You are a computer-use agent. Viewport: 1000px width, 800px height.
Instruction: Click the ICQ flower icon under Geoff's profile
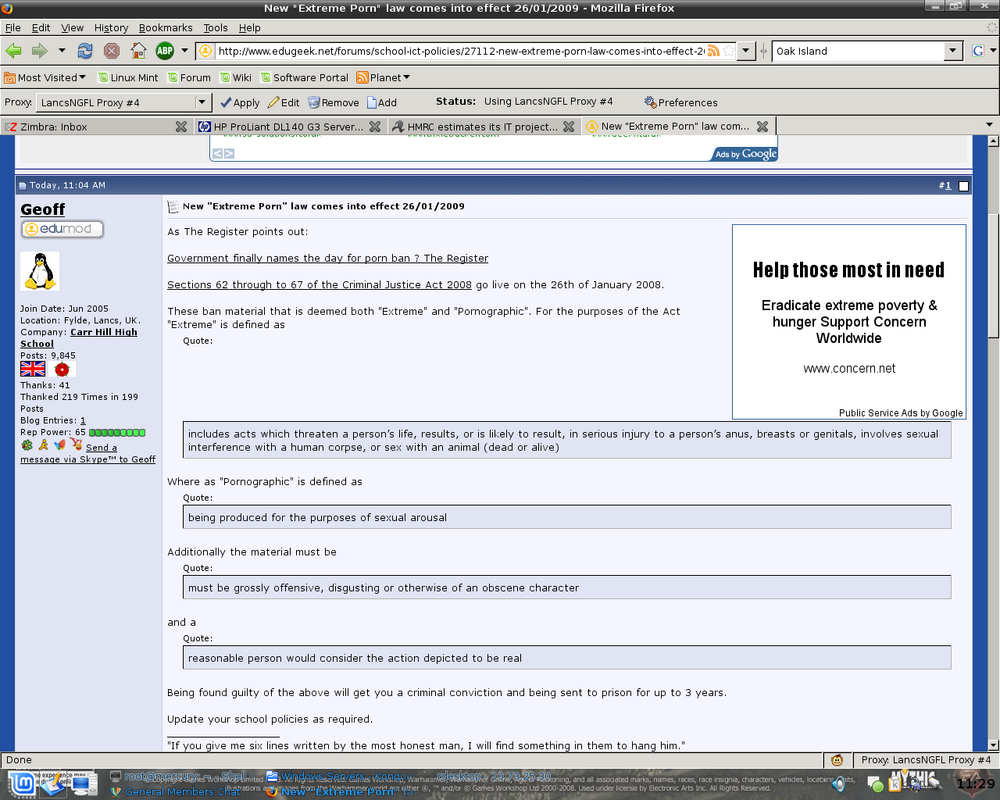[27, 445]
